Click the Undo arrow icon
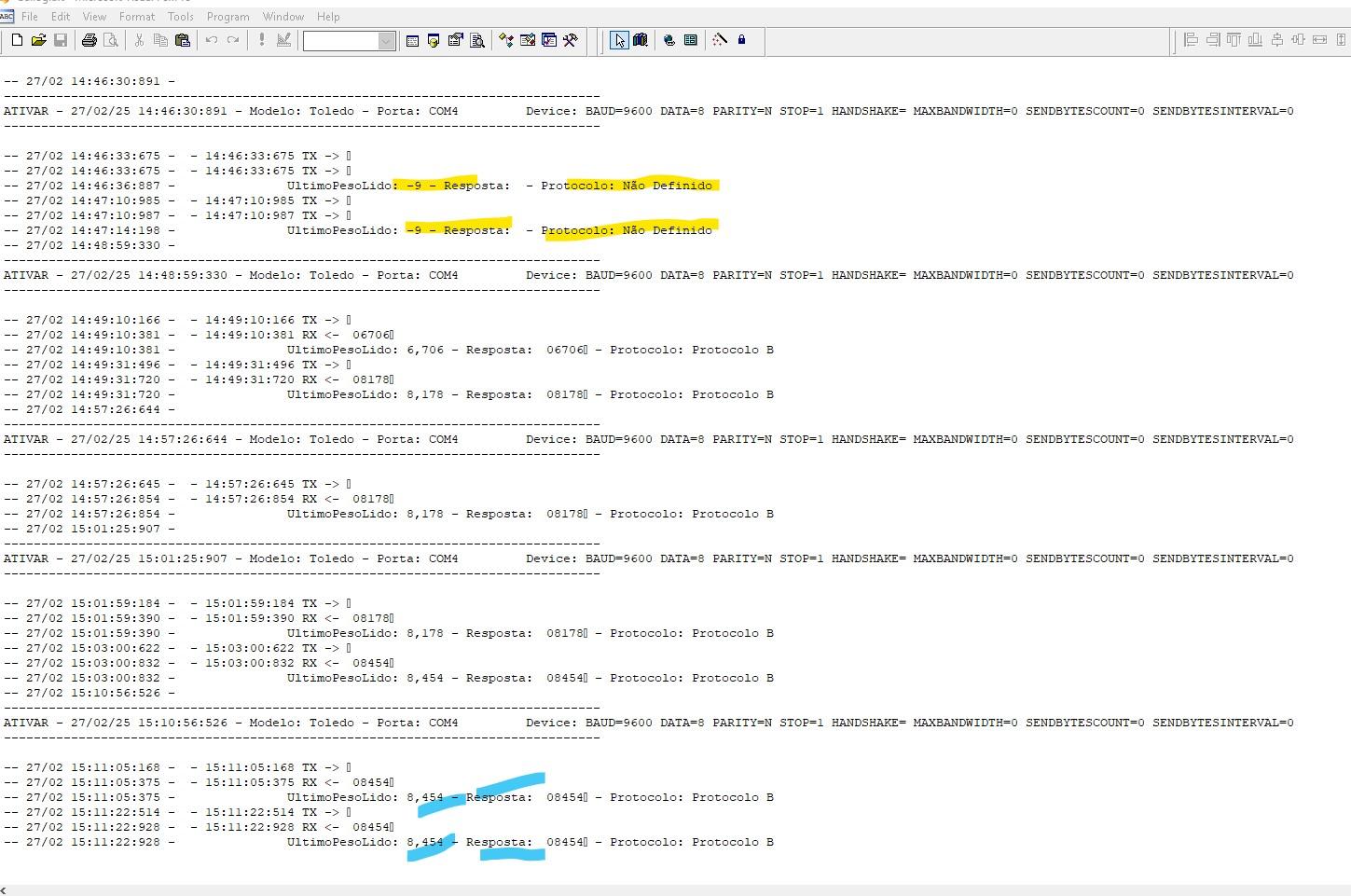 tap(212, 40)
